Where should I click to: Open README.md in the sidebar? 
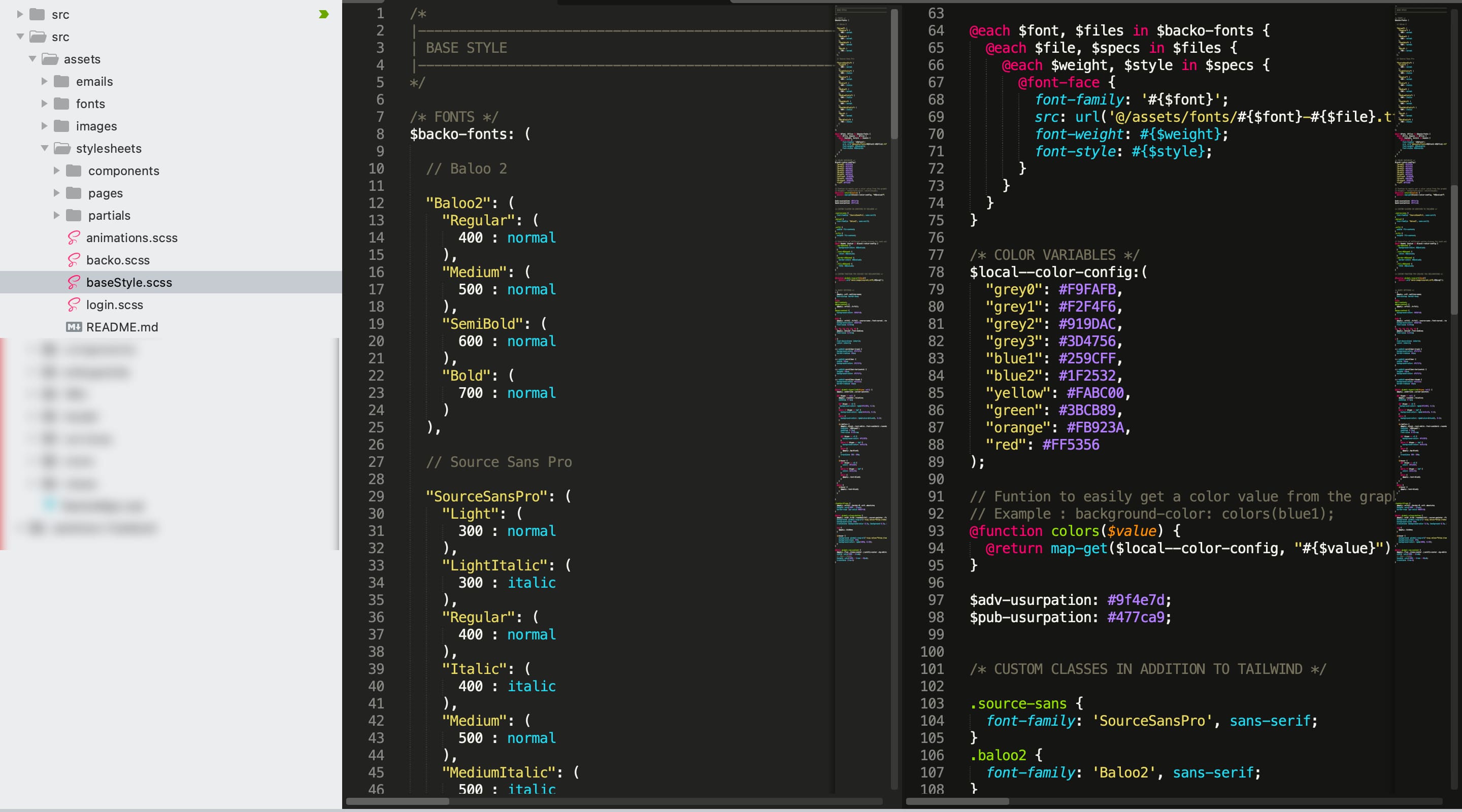(x=122, y=327)
